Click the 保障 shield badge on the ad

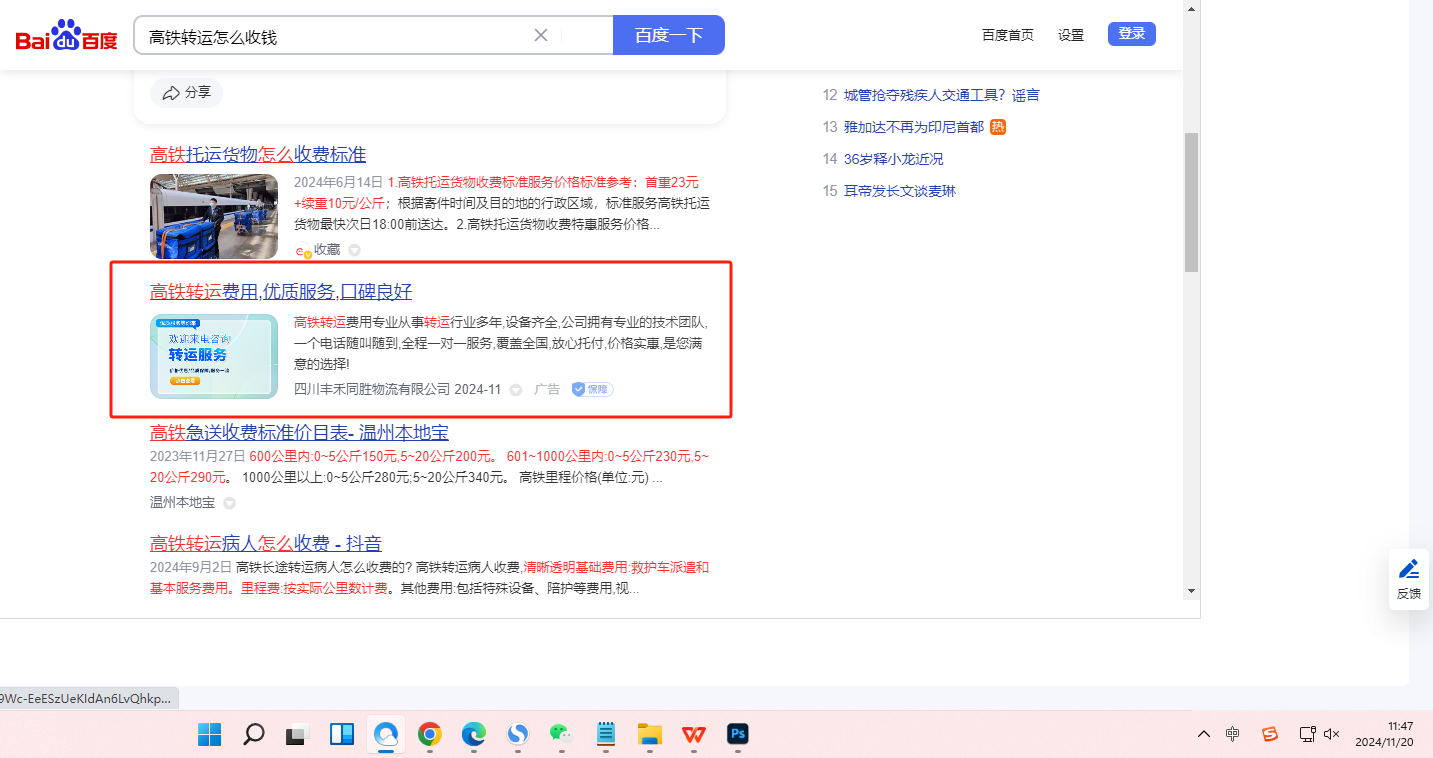(x=591, y=389)
